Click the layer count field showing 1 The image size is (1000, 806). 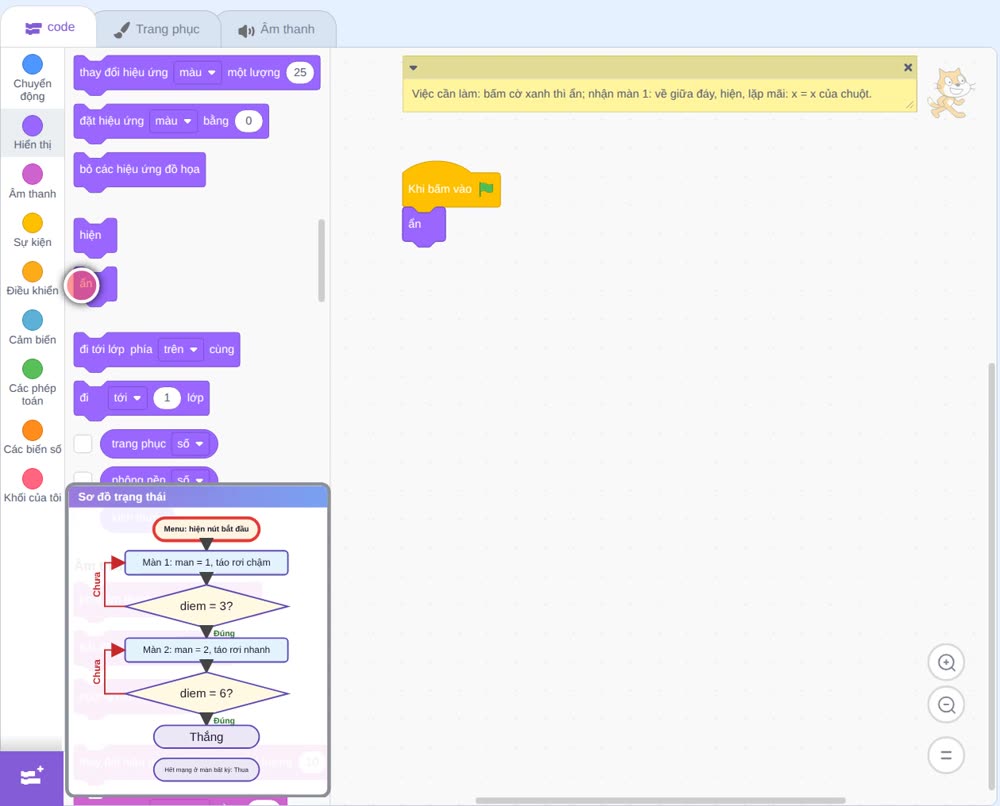[167, 397]
